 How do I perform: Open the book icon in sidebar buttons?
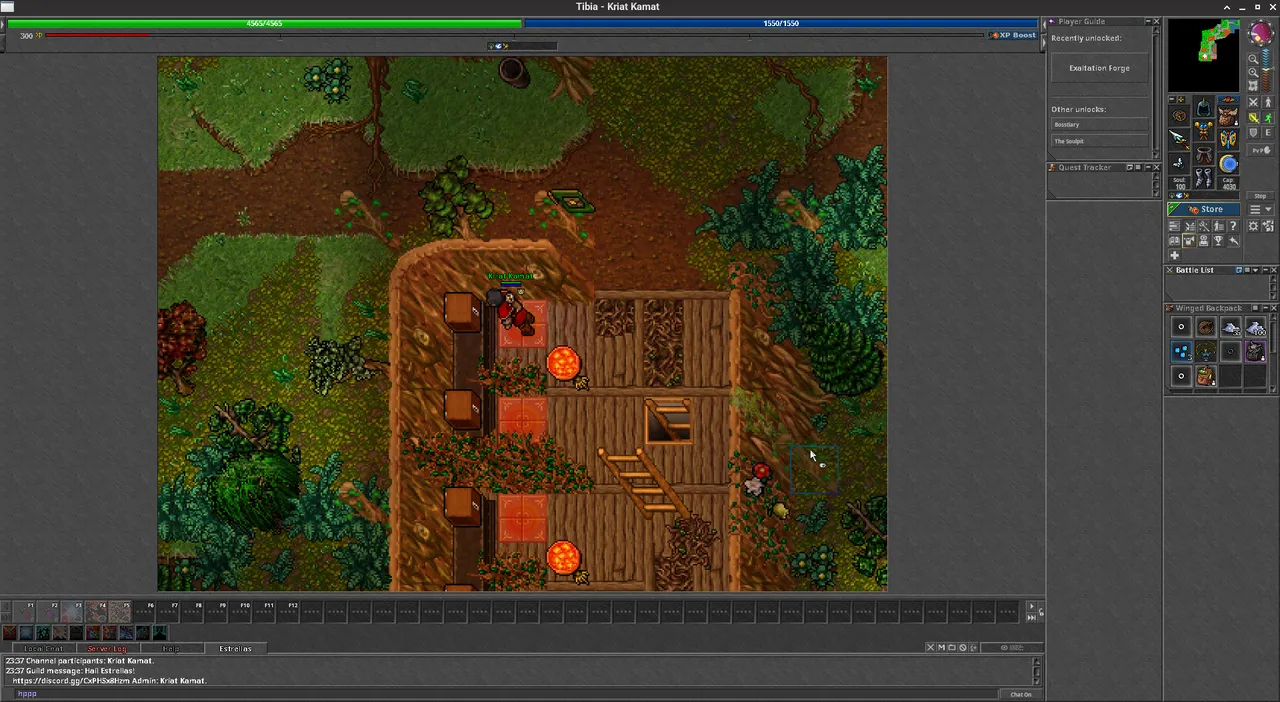tap(1174, 240)
